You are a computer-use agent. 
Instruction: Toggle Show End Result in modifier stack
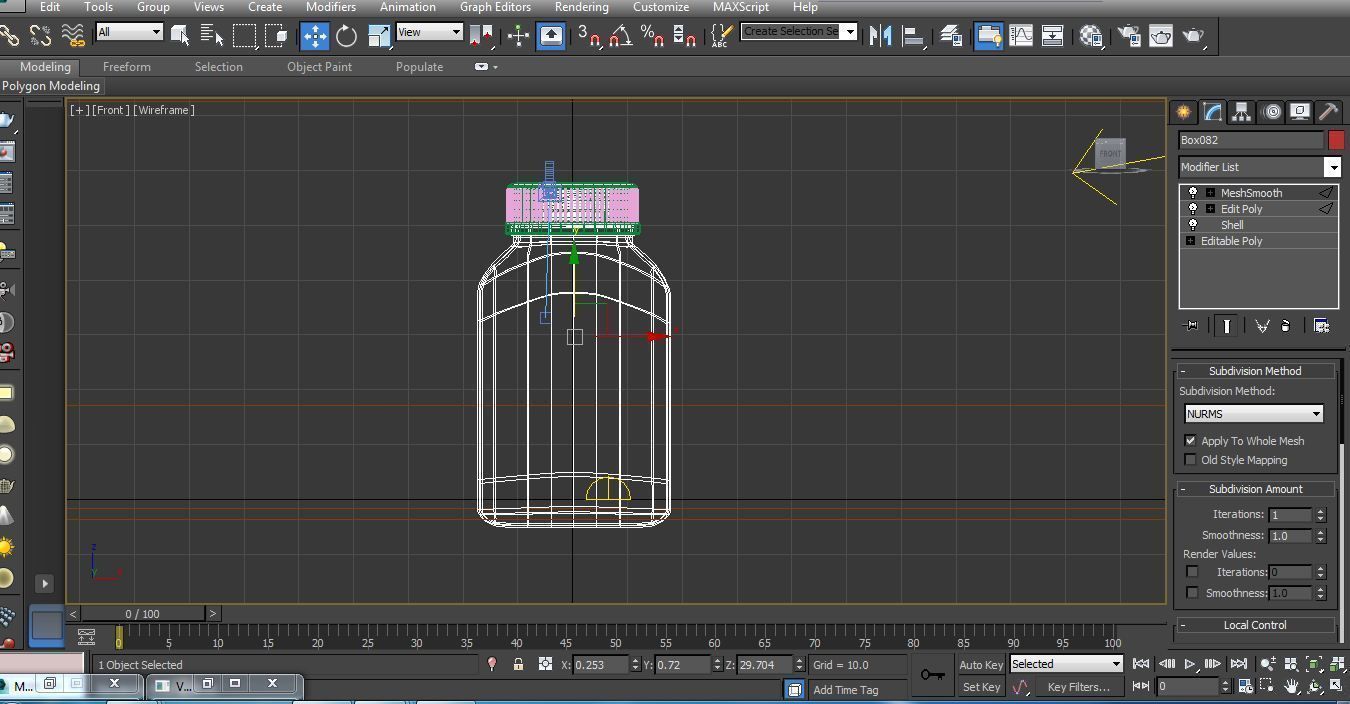click(x=1227, y=326)
